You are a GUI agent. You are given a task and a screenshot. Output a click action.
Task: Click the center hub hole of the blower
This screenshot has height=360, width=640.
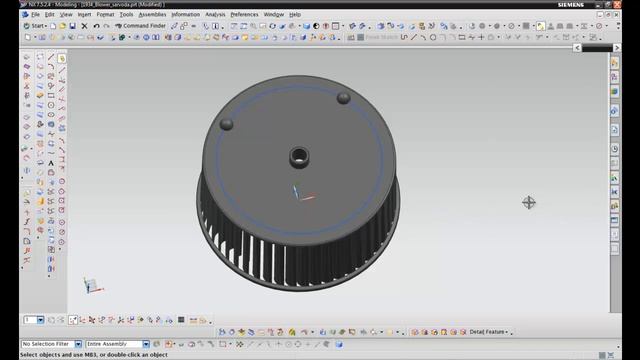tap(300, 156)
